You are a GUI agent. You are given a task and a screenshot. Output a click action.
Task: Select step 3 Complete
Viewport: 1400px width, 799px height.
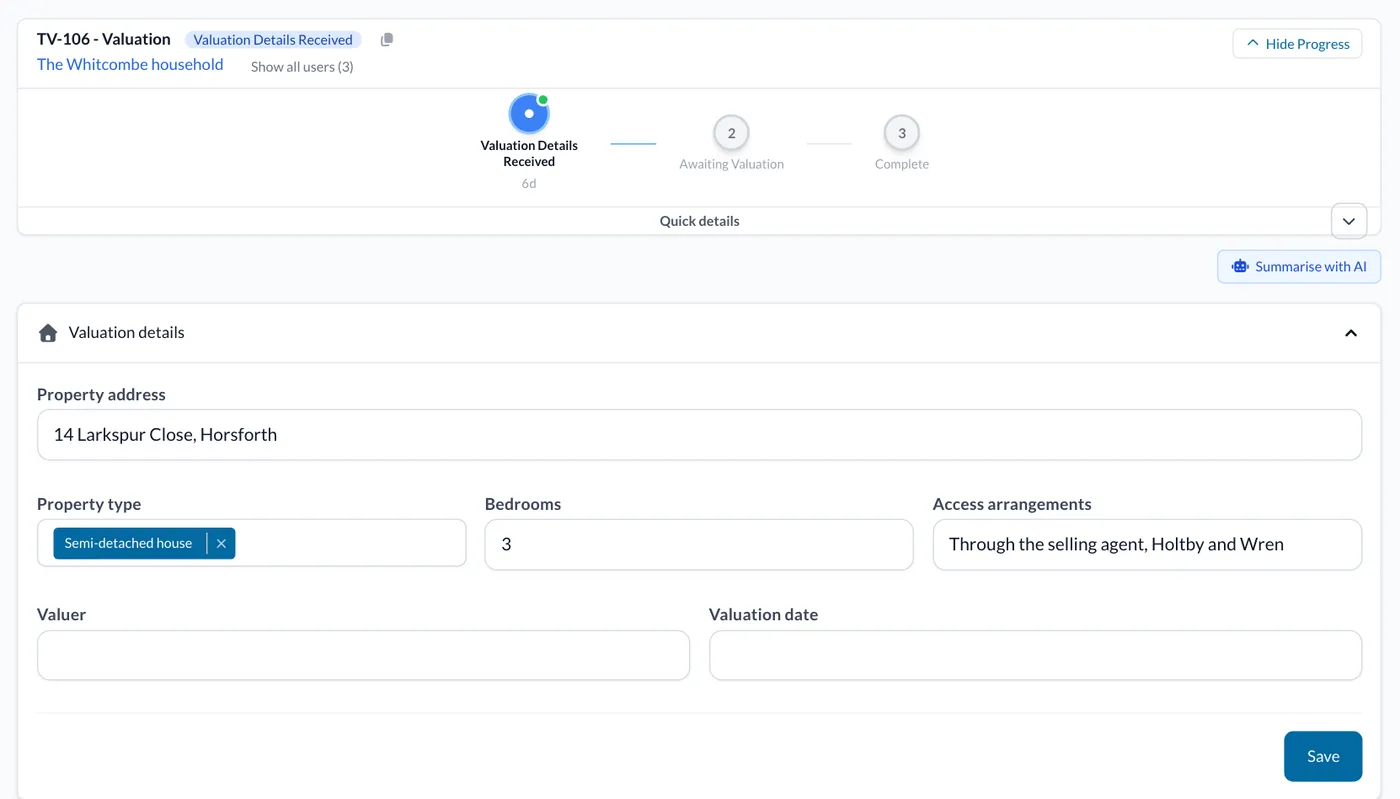tap(902, 133)
